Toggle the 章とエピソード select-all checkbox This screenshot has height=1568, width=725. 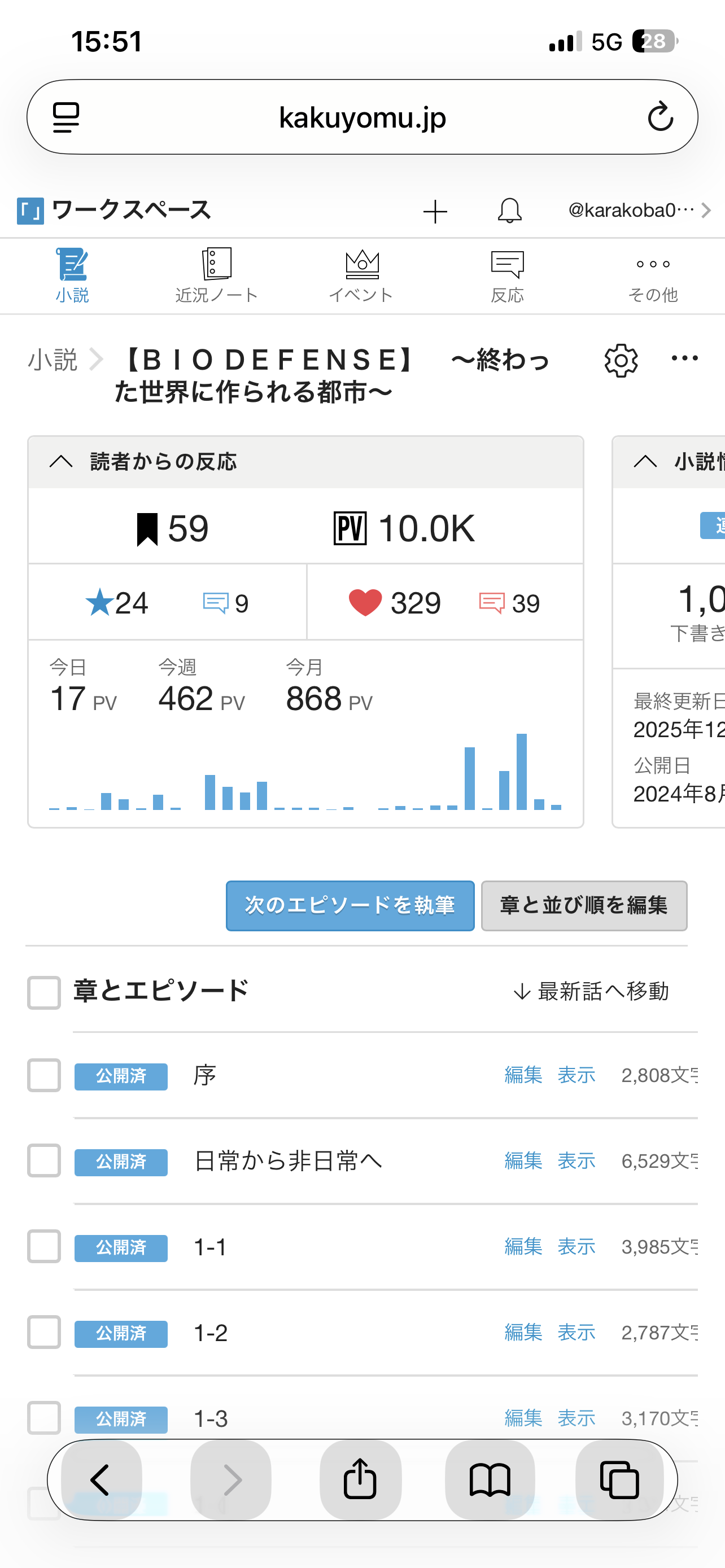tap(44, 992)
